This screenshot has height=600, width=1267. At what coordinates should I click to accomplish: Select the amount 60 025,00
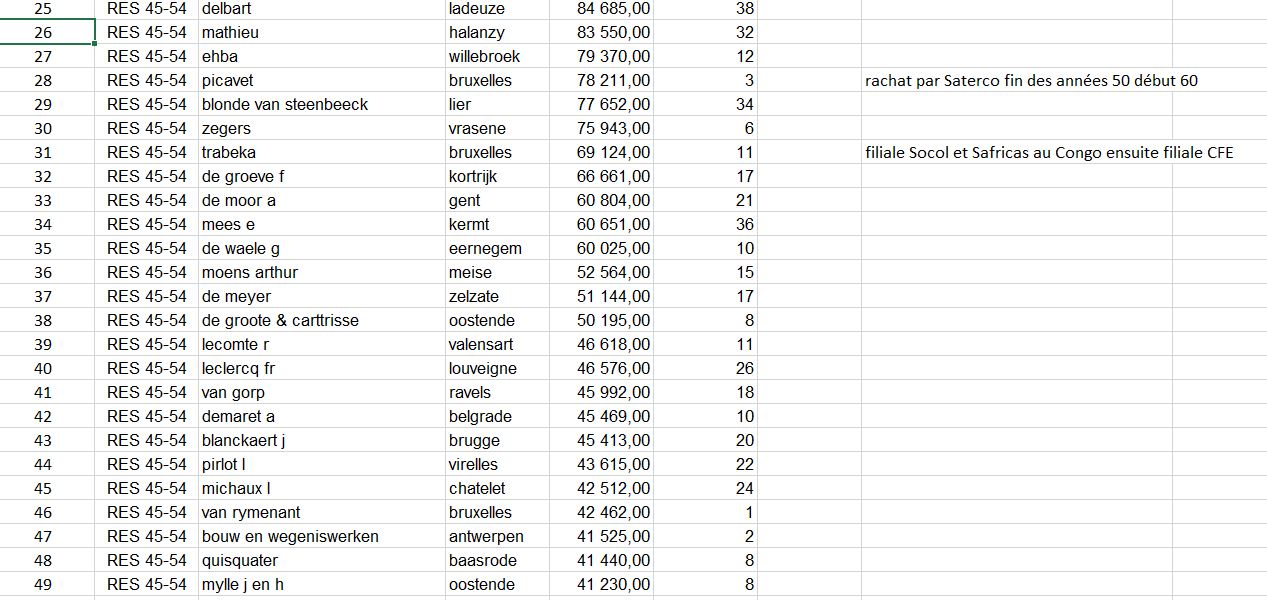pyautogui.click(x=613, y=248)
